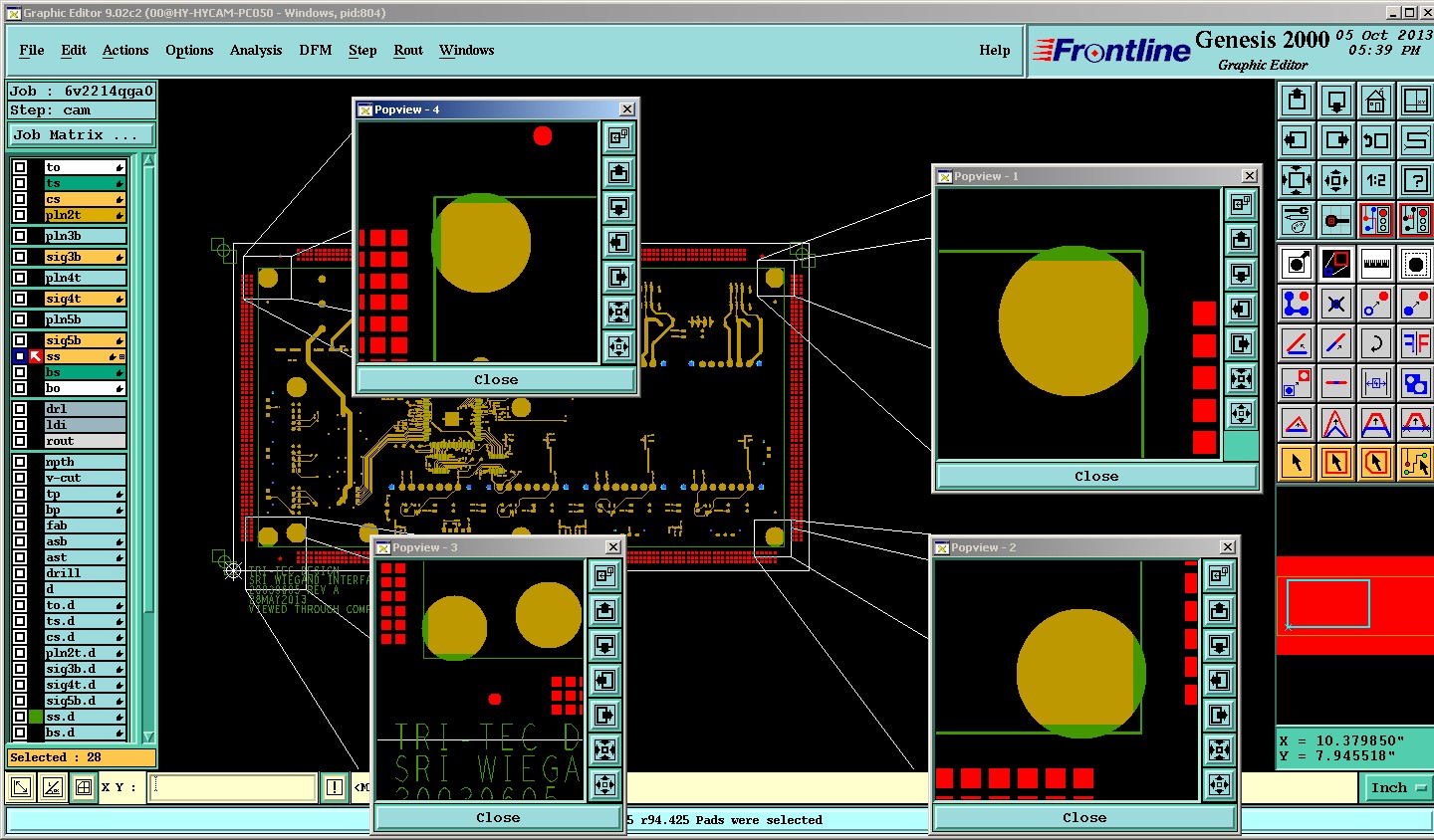Click the ruler measure tool icon

pos(1375,264)
